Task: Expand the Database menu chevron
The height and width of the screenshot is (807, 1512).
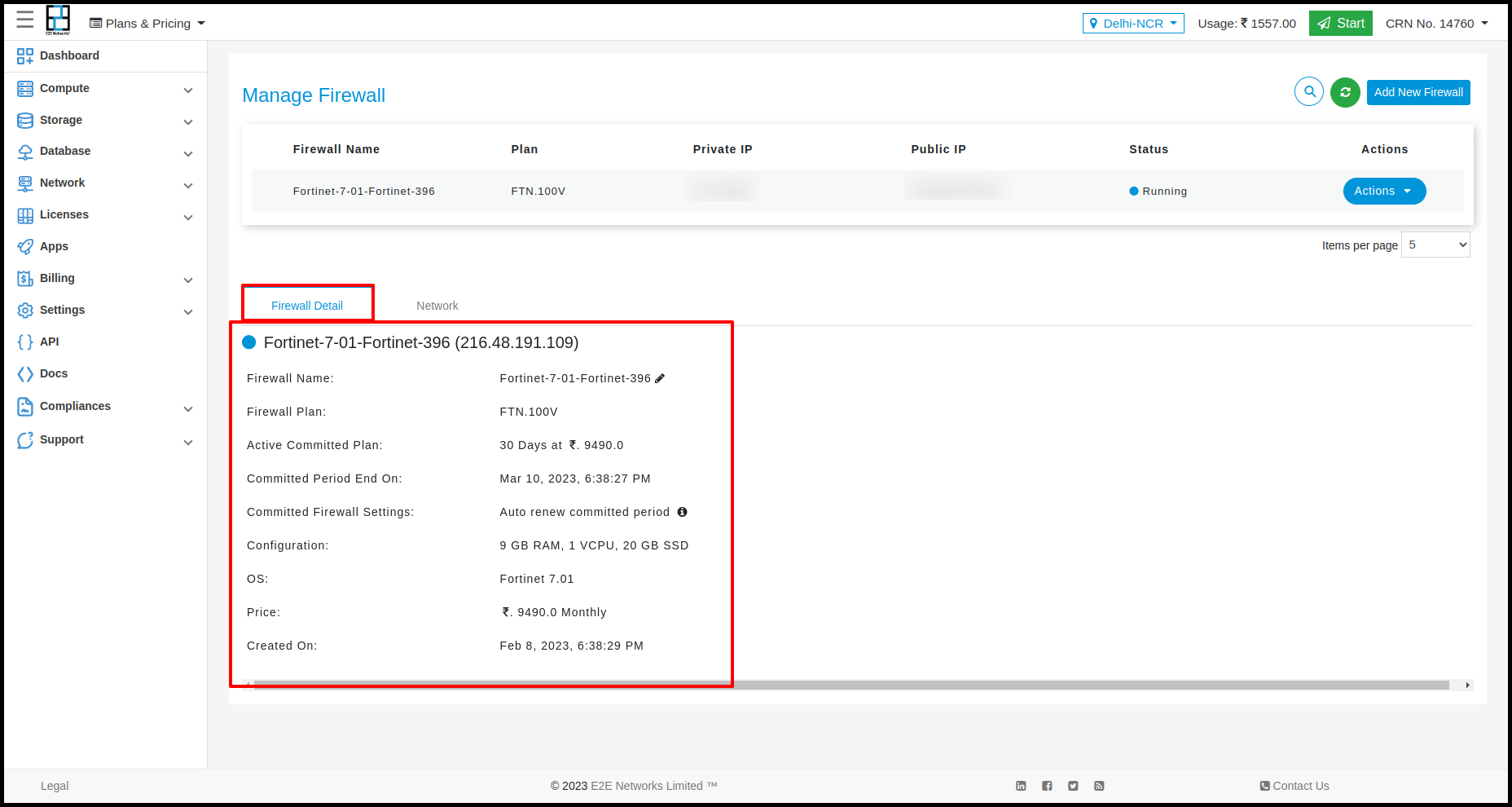Action: (188, 153)
